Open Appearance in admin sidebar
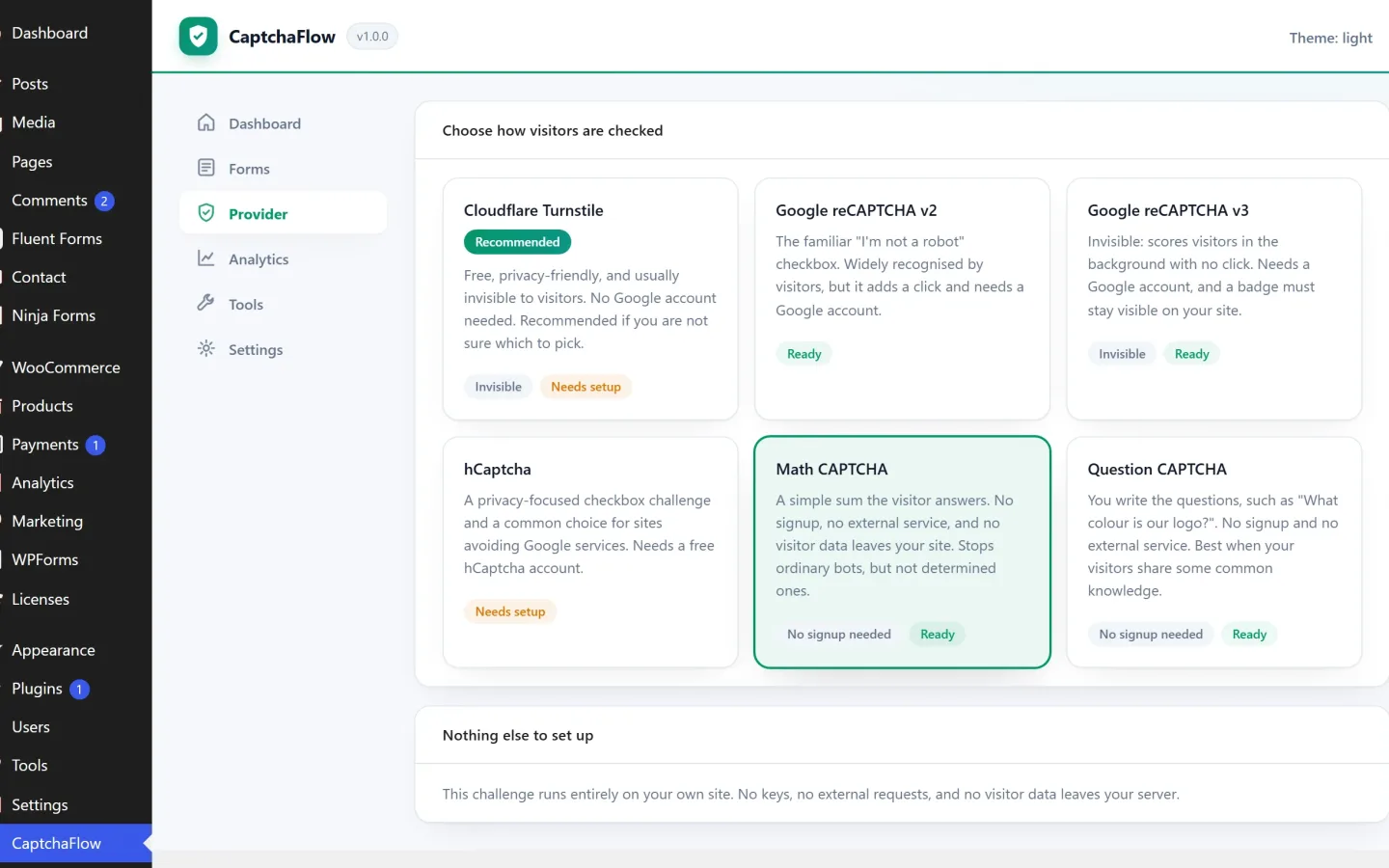 click(x=75, y=650)
